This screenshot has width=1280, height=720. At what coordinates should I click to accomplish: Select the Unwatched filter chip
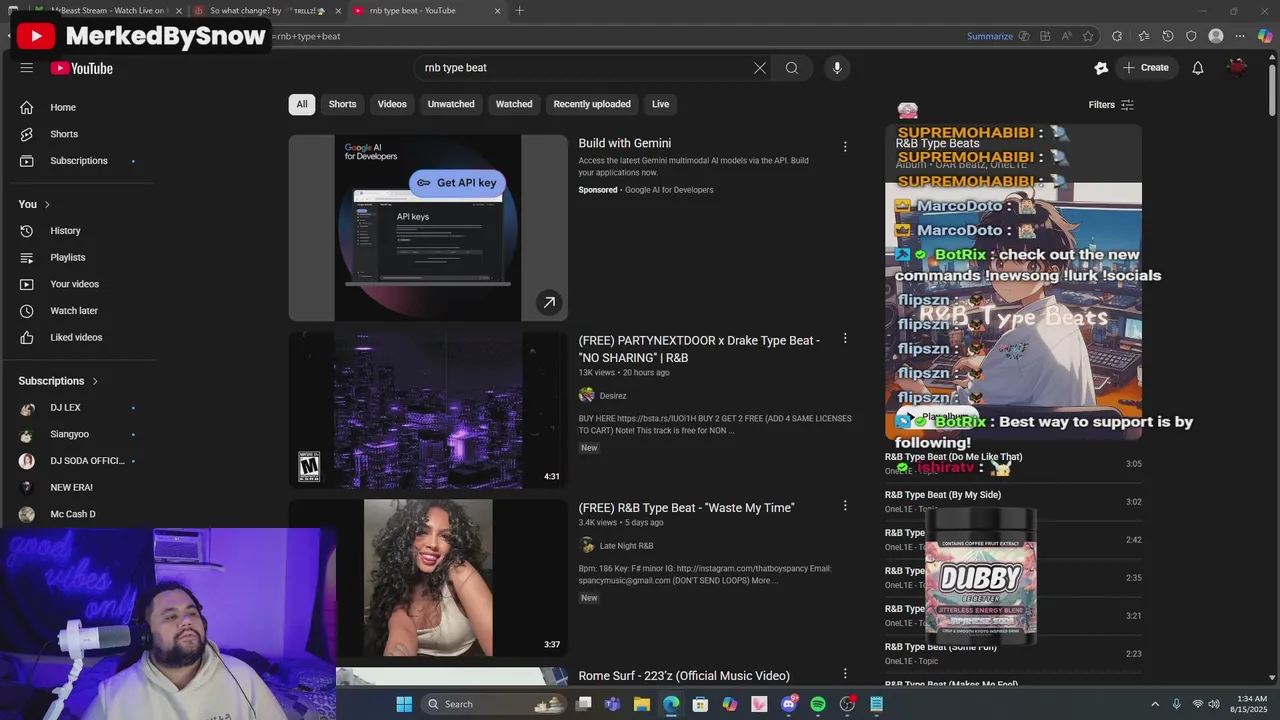click(451, 104)
